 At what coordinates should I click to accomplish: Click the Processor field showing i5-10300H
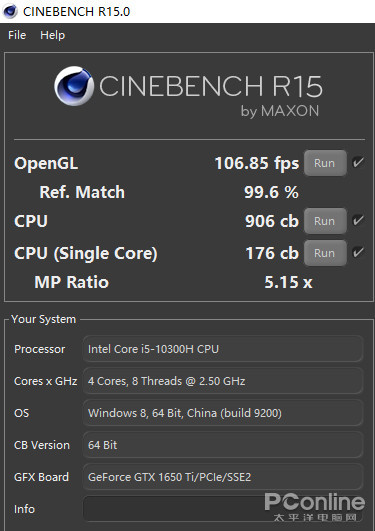click(223, 349)
